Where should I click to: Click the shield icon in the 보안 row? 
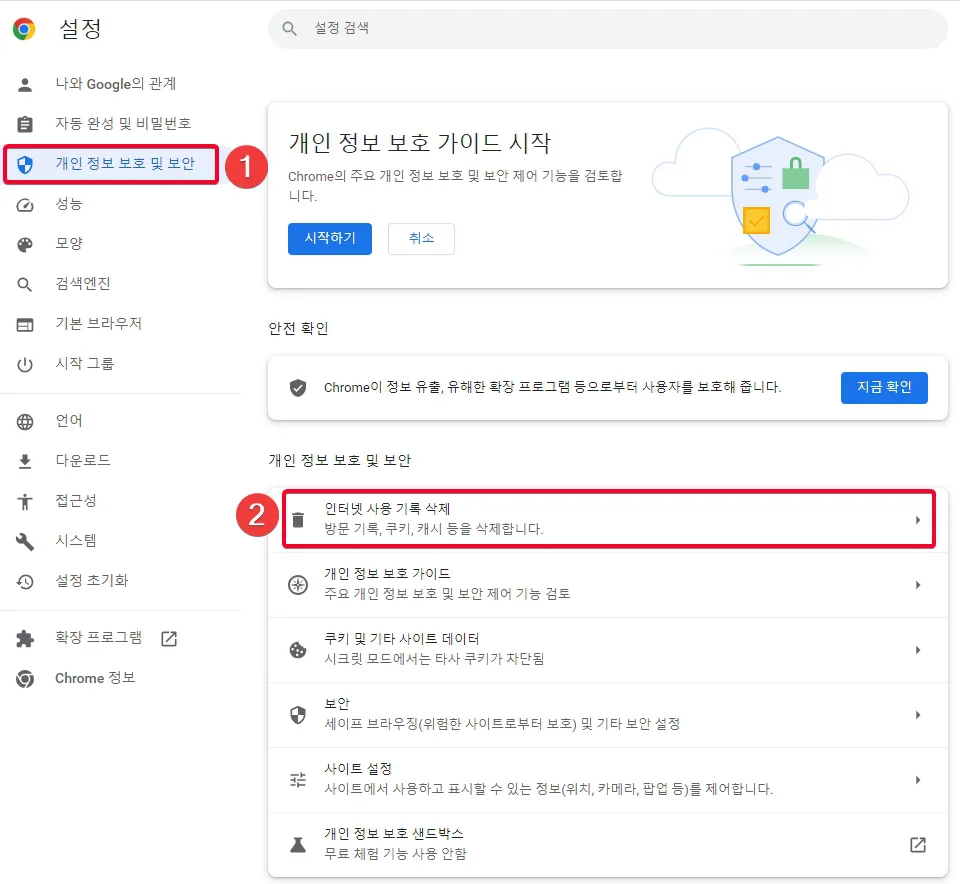(298, 714)
